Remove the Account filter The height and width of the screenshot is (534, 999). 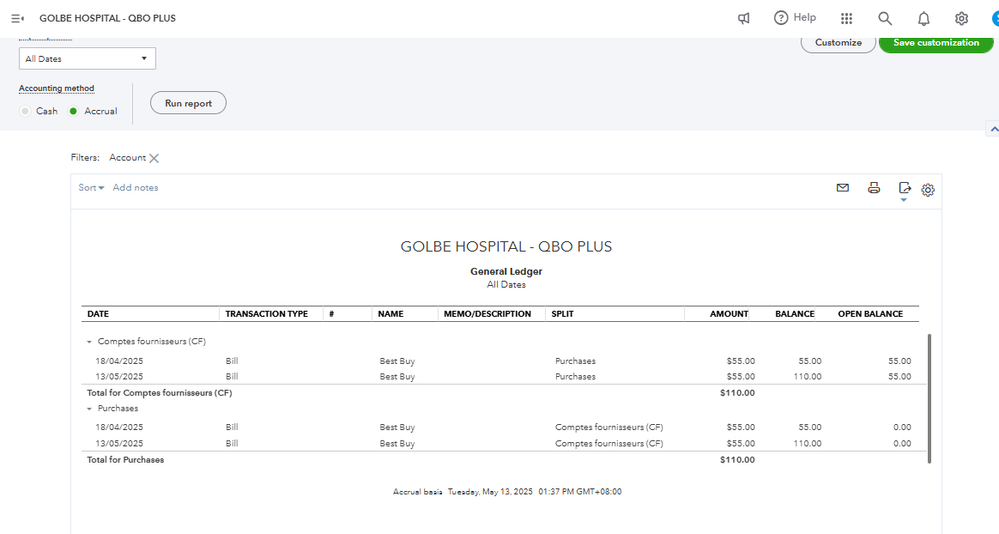pos(154,158)
